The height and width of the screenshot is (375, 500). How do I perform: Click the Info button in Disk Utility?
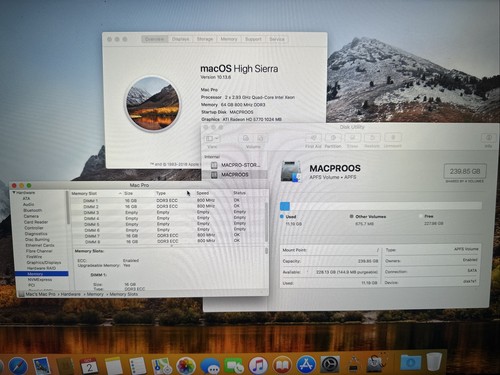[488, 140]
